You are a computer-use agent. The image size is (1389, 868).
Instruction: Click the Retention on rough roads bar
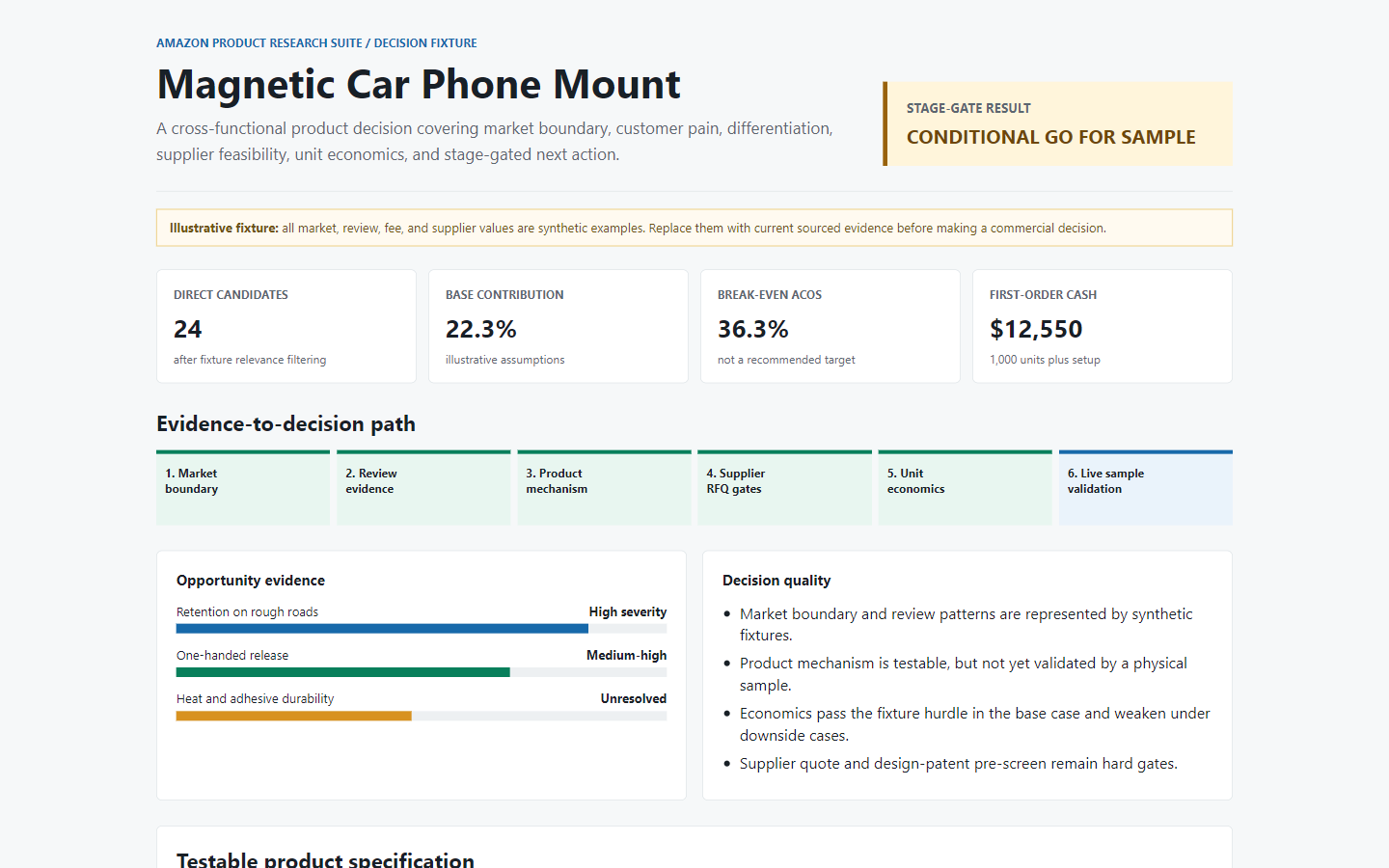(x=422, y=629)
